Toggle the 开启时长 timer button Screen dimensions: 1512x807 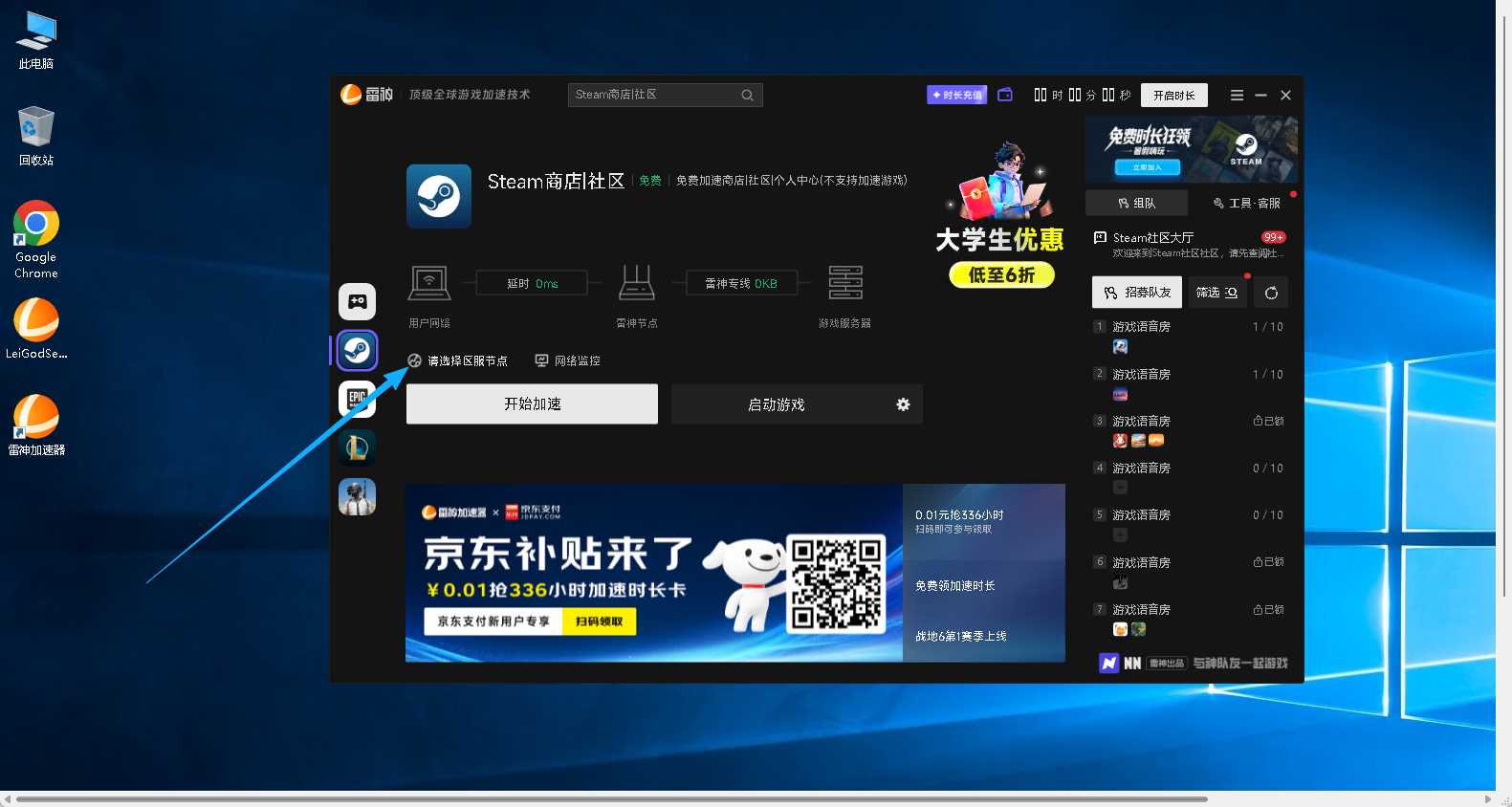[x=1173, y=96]
